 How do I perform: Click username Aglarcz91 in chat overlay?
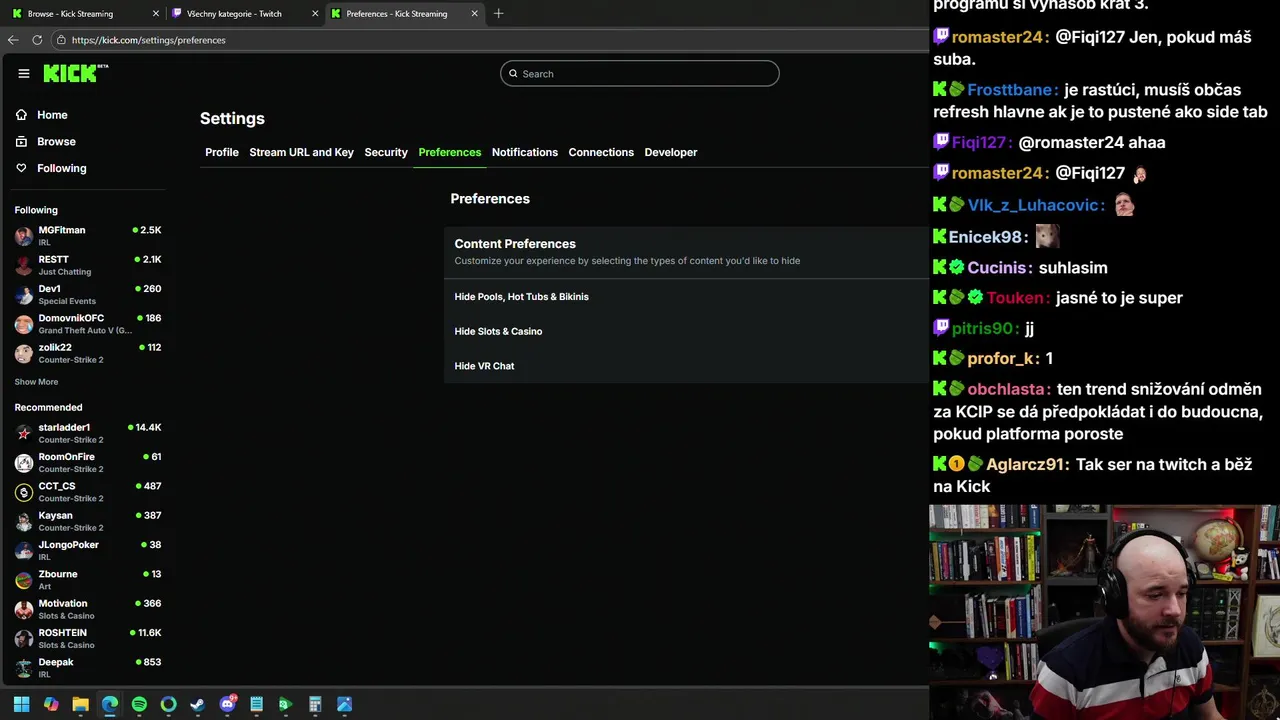(x=1027, y=464)
